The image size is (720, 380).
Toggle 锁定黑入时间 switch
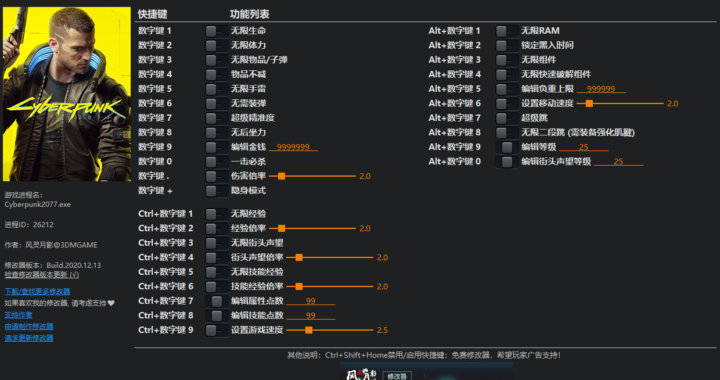pyautogui.click(x=507, y=45)
